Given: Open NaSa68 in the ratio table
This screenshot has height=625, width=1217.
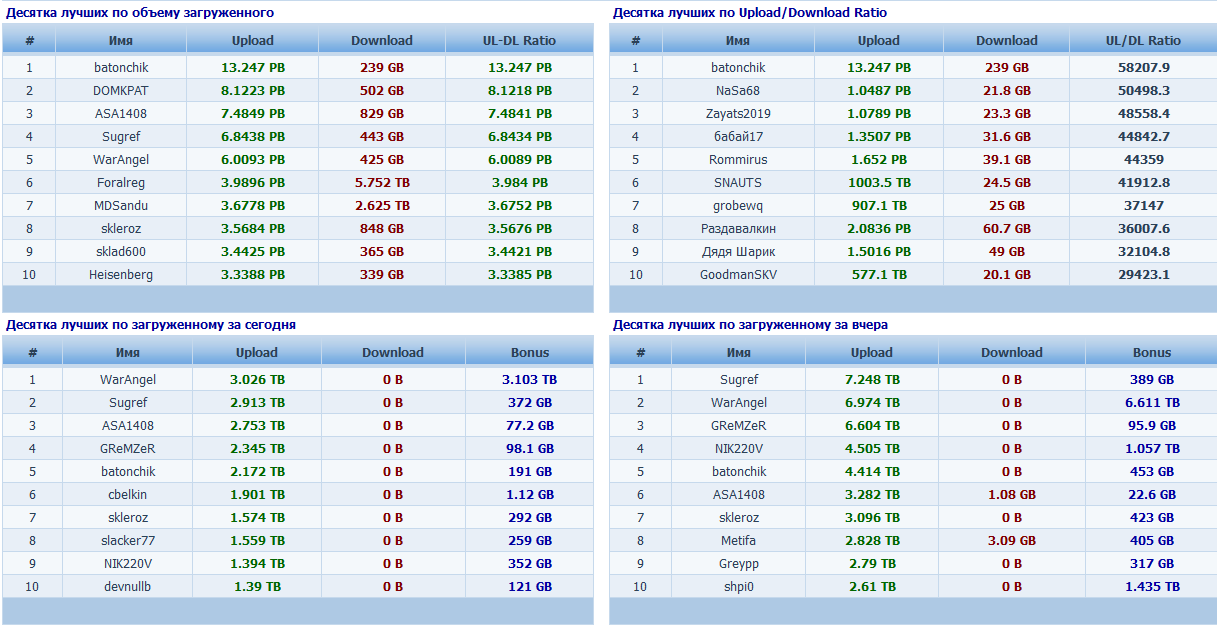Looking at the screenshot, I should pos(738,90).
